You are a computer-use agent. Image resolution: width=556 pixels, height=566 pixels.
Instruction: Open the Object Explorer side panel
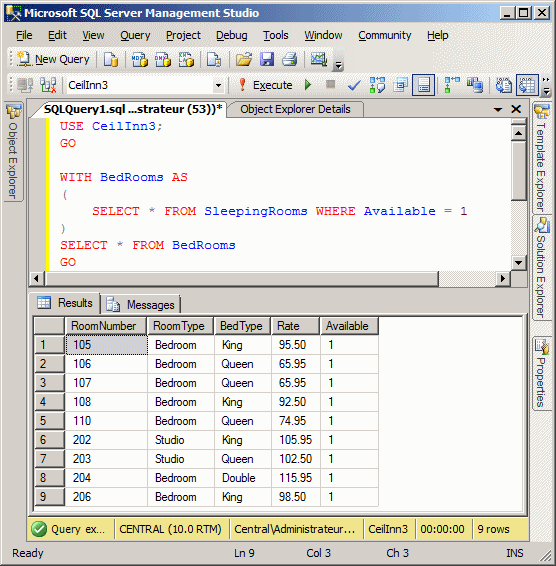13,152
